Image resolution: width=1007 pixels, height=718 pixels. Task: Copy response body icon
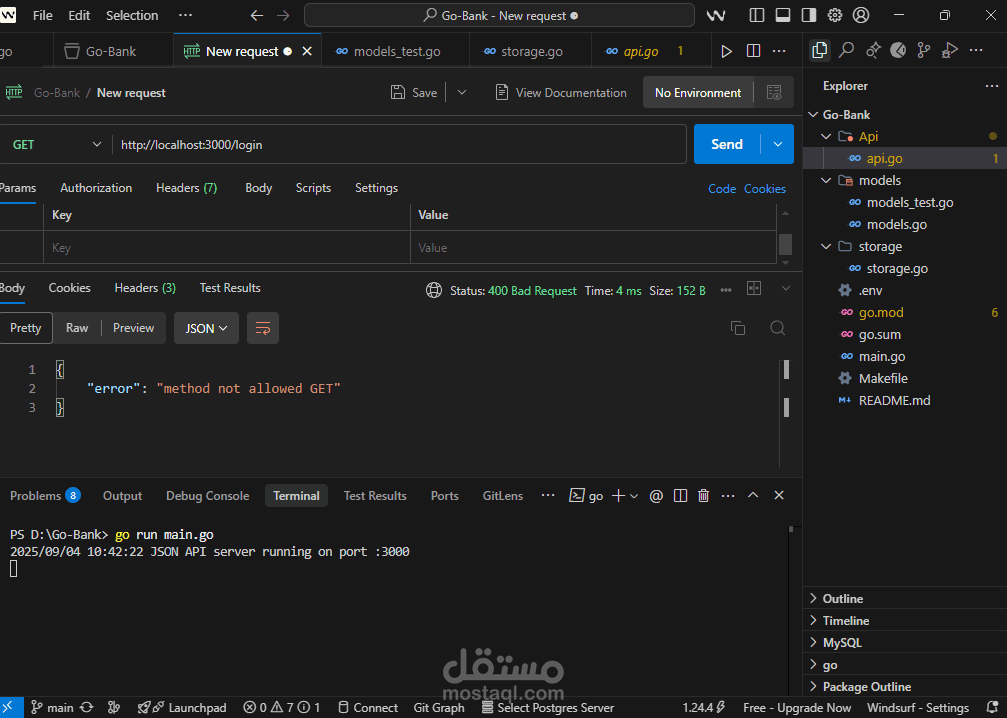pyautogui.click(x=738, y=328)
